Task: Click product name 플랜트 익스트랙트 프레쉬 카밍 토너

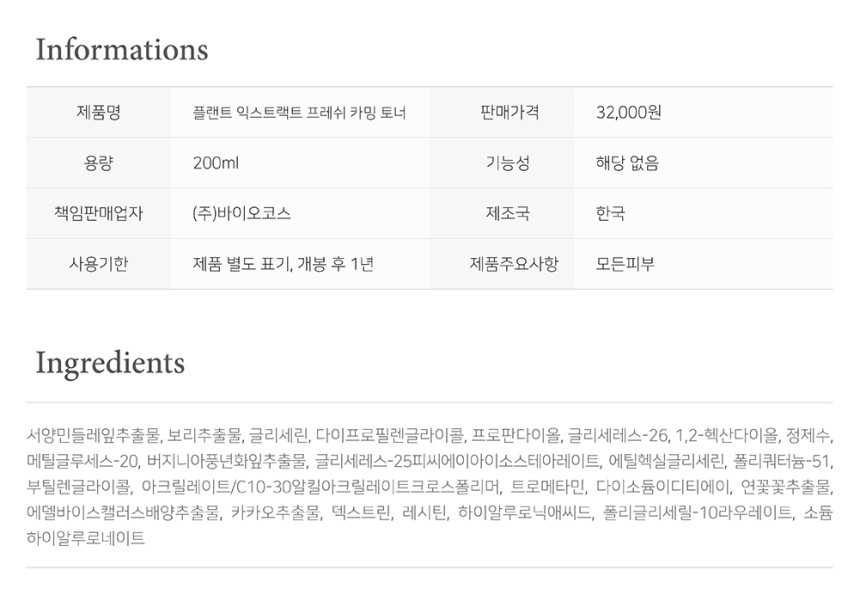Action: coord(299,112)
